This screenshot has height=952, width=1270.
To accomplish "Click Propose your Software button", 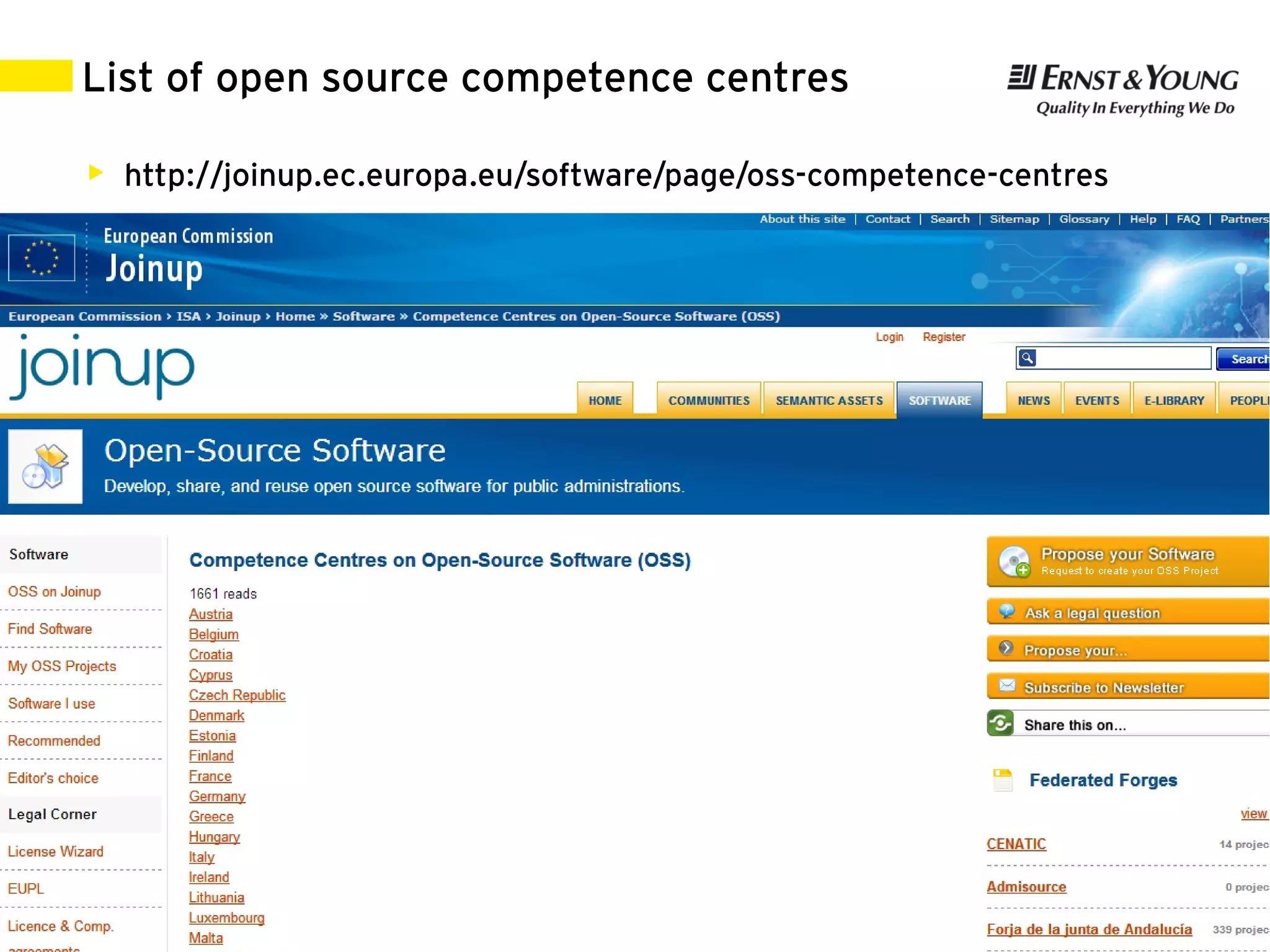I will (1128, 561).
